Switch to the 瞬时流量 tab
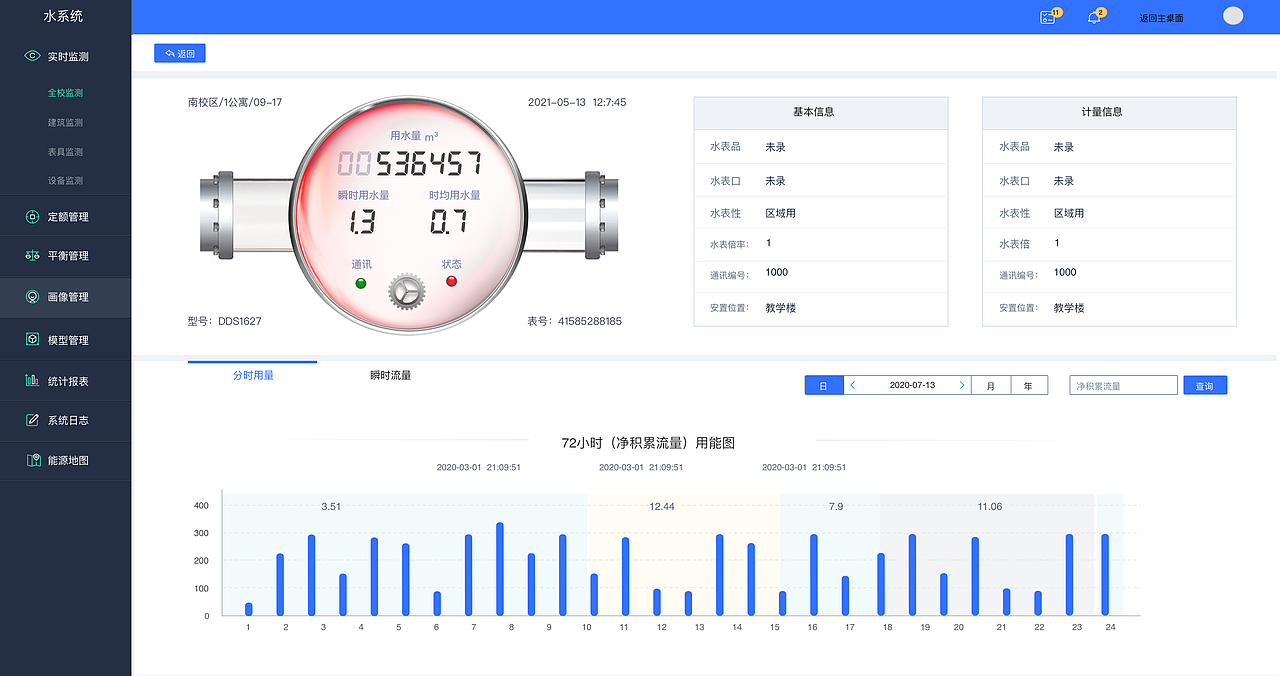 pos(389,374)
